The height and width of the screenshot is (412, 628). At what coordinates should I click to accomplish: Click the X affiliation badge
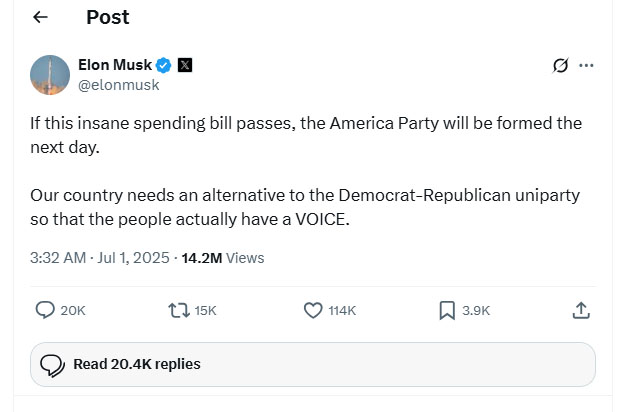click(x=185, y=66)
